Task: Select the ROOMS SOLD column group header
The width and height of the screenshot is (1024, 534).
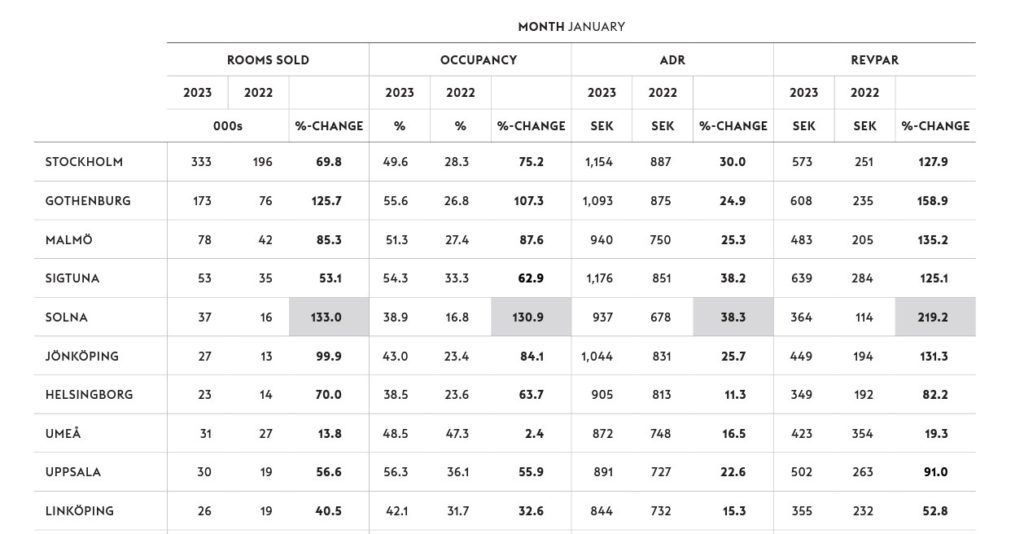Action: [x=267, y=60]
